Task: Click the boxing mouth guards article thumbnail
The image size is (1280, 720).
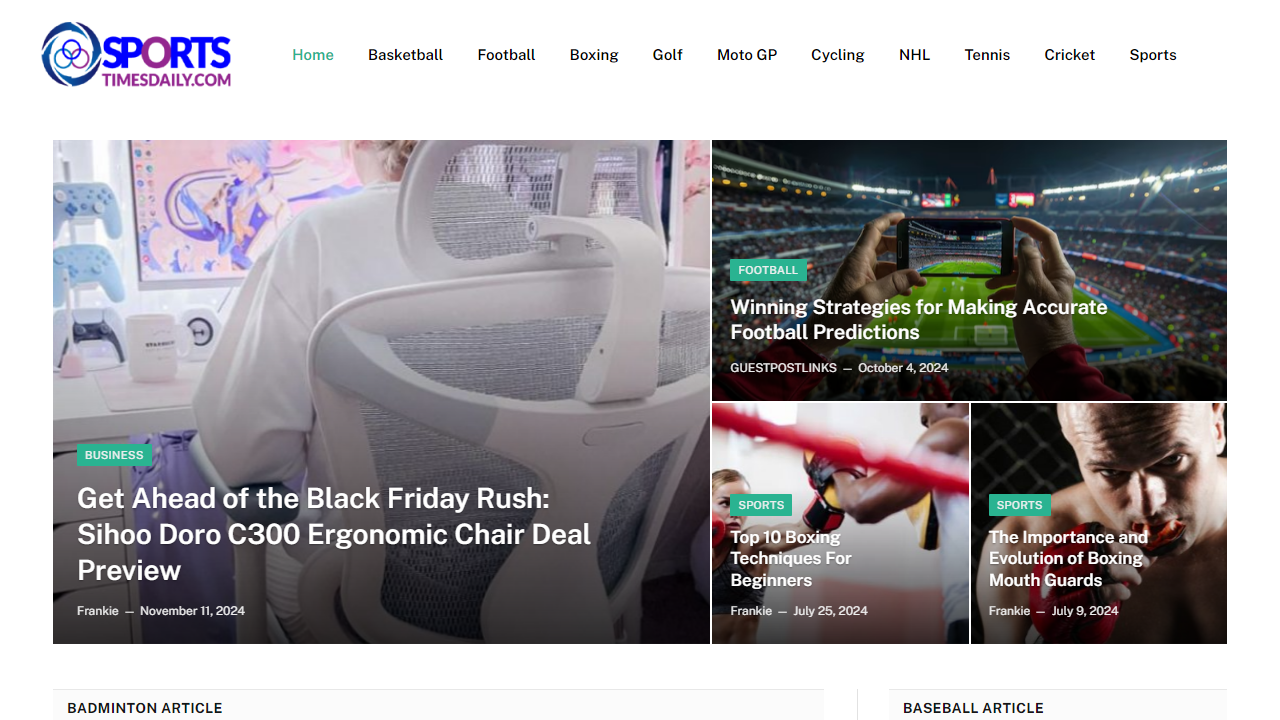Action: click(1098, 450)
